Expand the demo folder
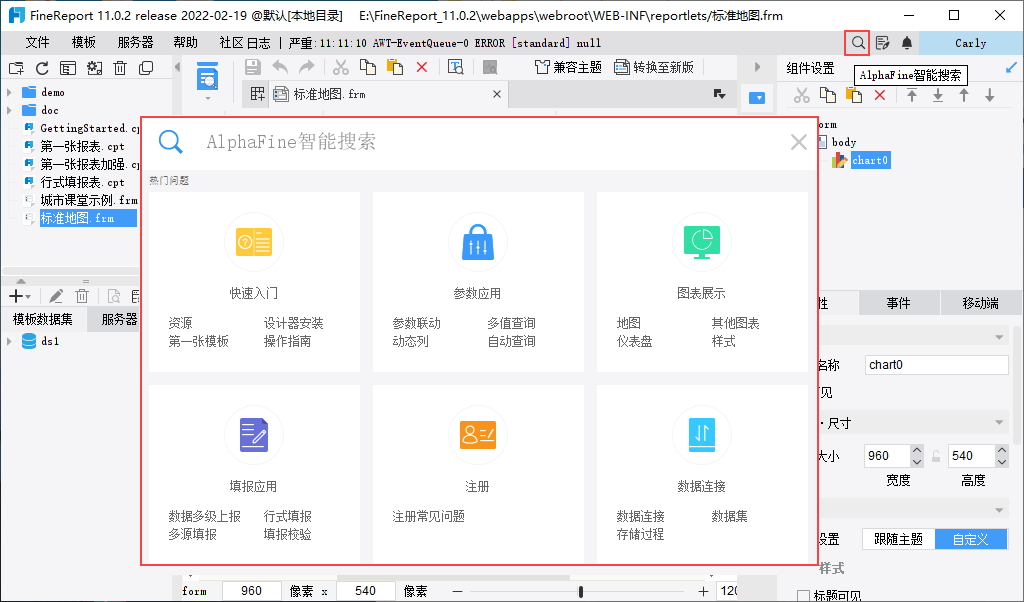The height and width of the screenshot is (602, 1024). coord(9,92)
